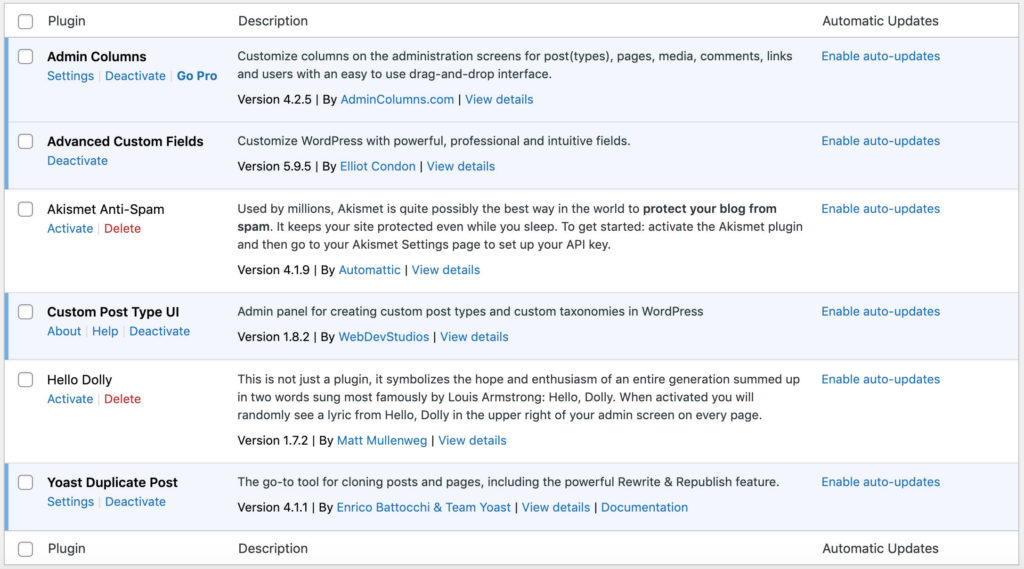This screenshot has height=569, width=1024.
Task: Click the Automatic Updates label in footer
Action: 880,549
